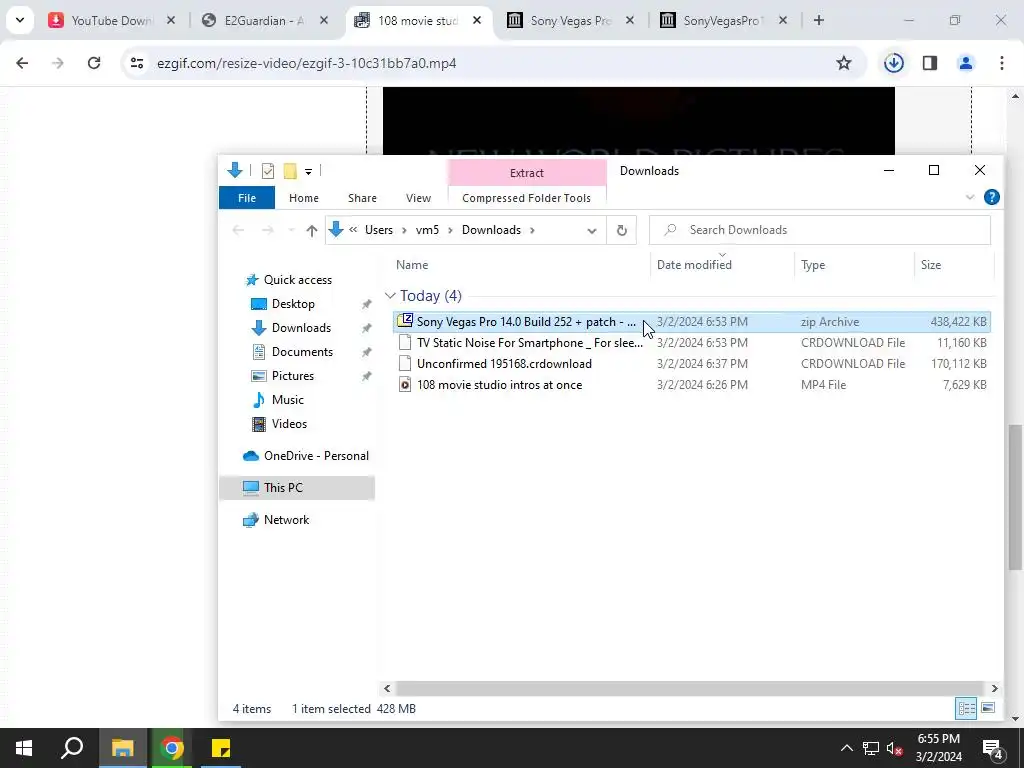This screenshot has height=768, width=1024.
Task: Go up one folder level
Action: [312, 230]
